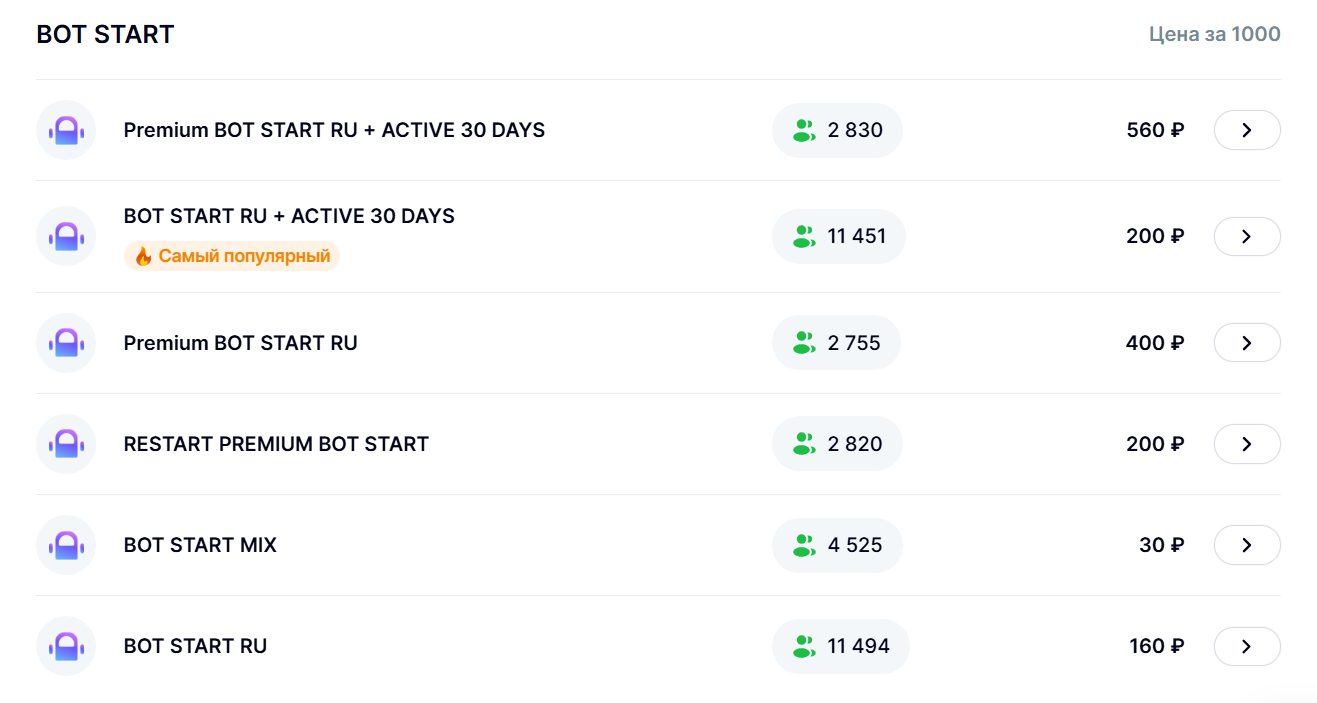Viewport: 1317px width, 703px height.
Task: Open the chevron arrow for the 400 ₽ service
Action: [x=1247, y=343]
